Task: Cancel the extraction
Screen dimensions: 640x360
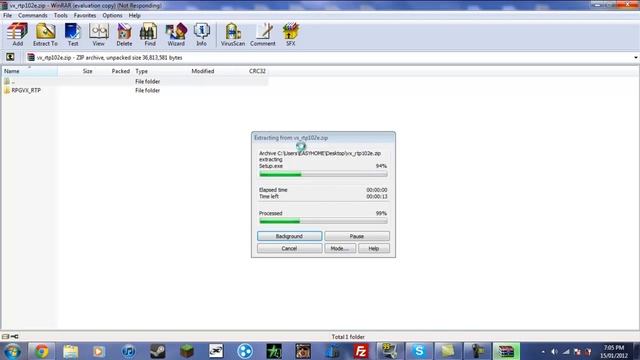Action: [289, 248]
